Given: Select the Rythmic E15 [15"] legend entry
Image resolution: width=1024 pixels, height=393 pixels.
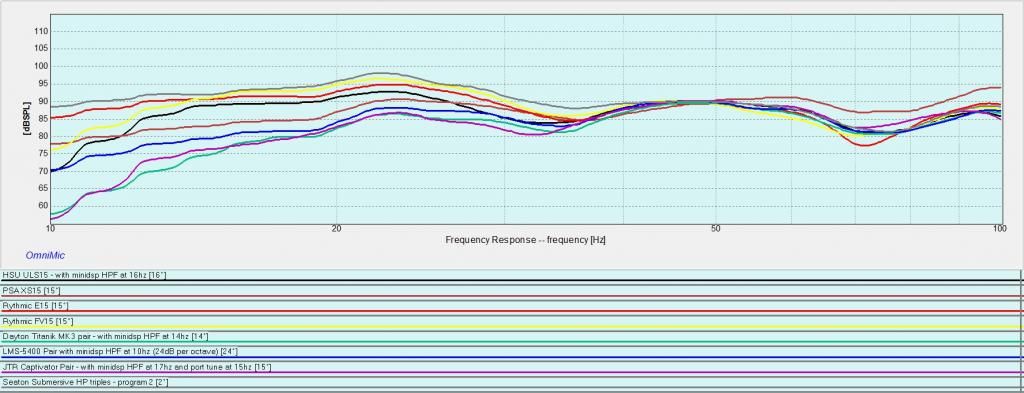Looking at the screenshot, I should pyautogui.click(x=510, y=306).
